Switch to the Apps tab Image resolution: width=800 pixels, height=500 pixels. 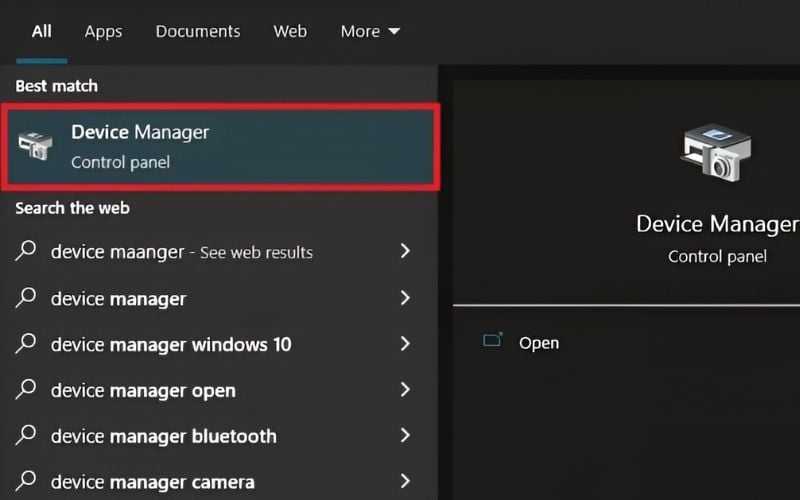103,32
